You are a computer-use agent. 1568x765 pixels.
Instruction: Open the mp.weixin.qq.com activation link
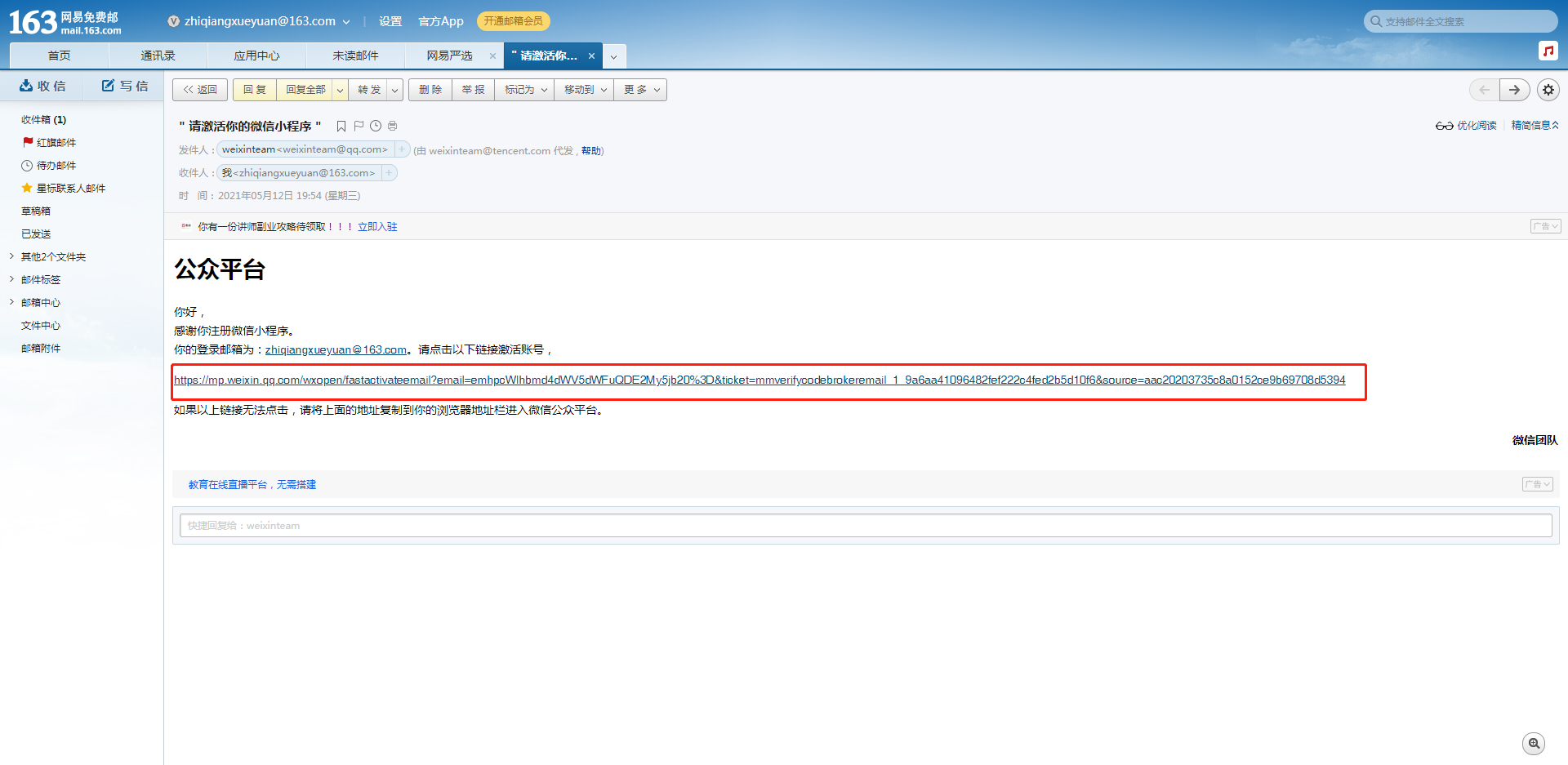pyautogui.click(x=759, y=380)
